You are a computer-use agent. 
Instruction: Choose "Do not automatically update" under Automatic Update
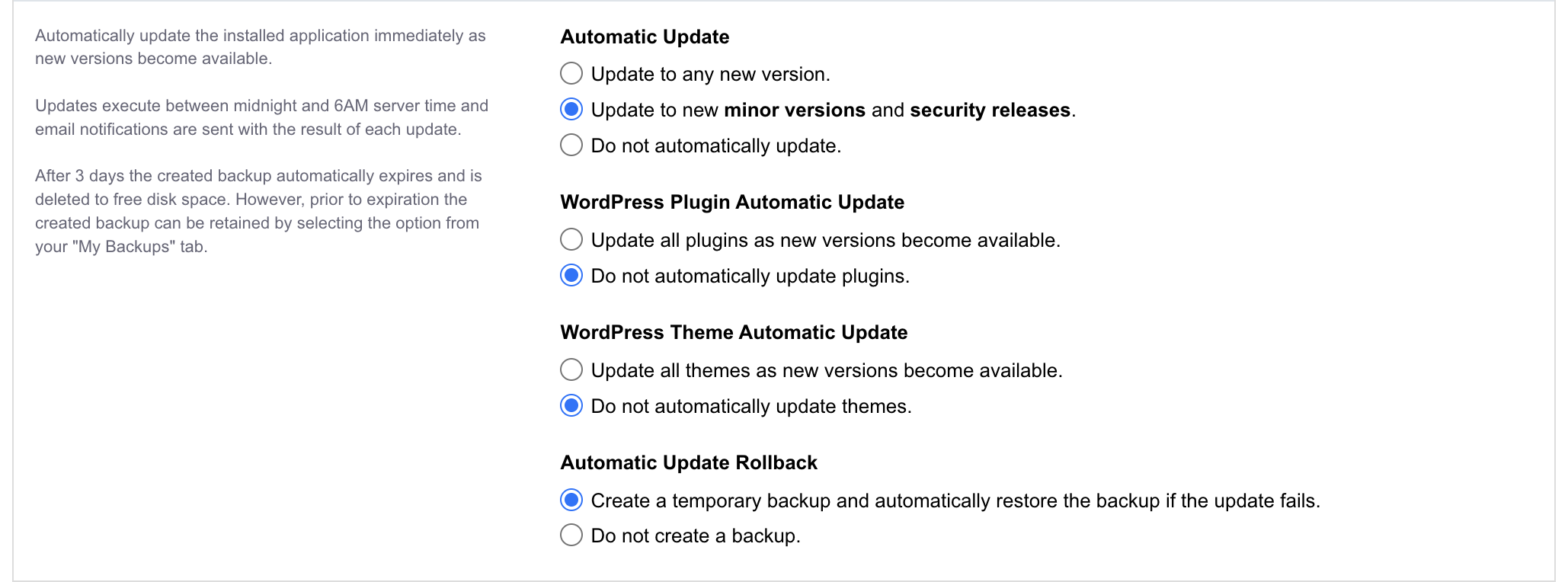pos(571,145)
